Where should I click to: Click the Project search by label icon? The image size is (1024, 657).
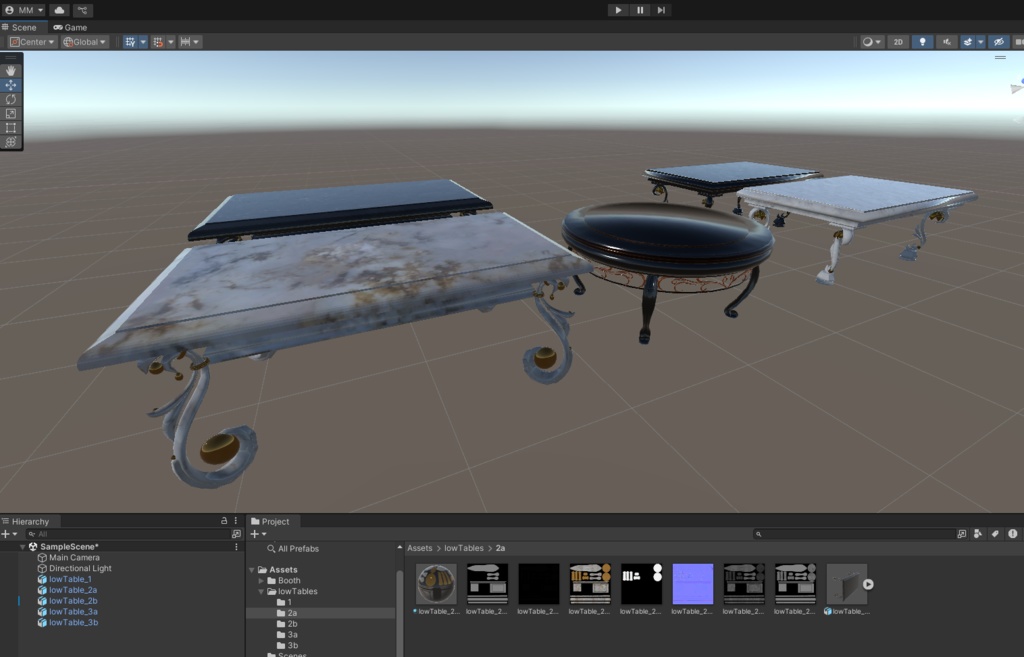[995, 534]
